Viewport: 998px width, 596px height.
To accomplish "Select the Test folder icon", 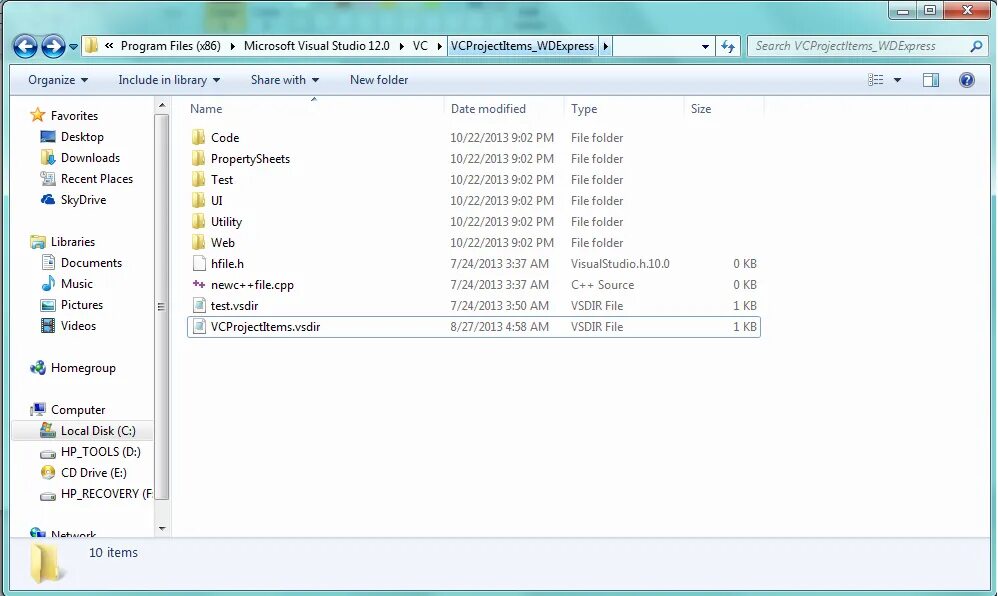I will point(199,180).
